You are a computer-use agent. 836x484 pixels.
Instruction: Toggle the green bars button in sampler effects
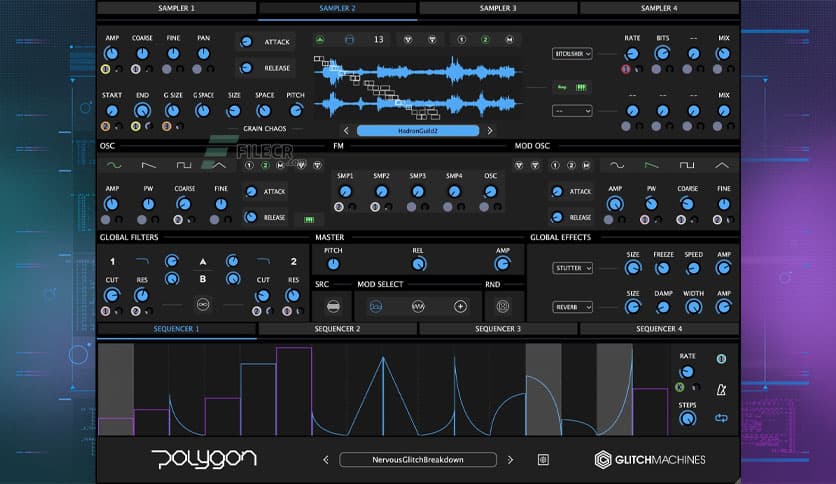tap(581, 87)
